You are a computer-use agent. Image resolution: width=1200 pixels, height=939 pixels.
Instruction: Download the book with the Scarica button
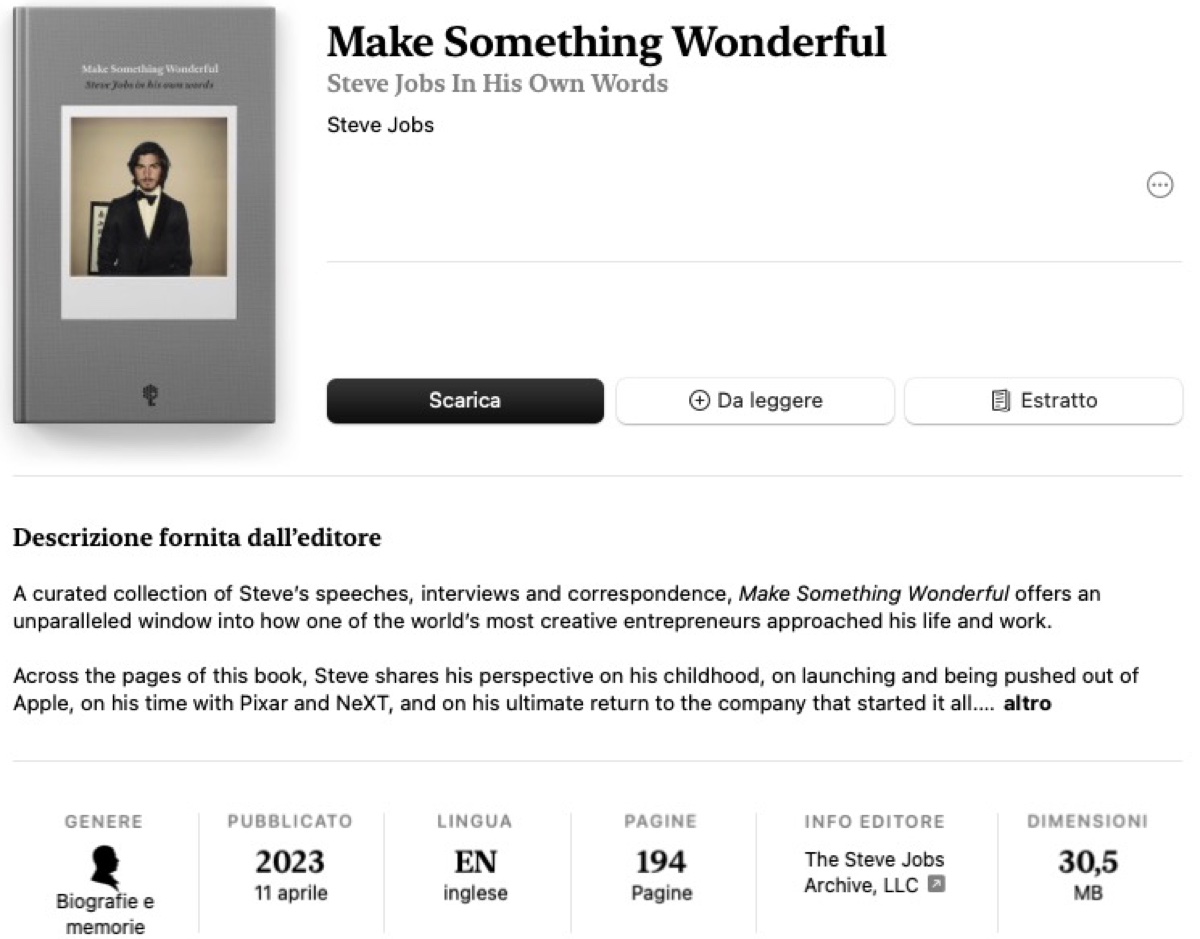(x=465, y=401)
